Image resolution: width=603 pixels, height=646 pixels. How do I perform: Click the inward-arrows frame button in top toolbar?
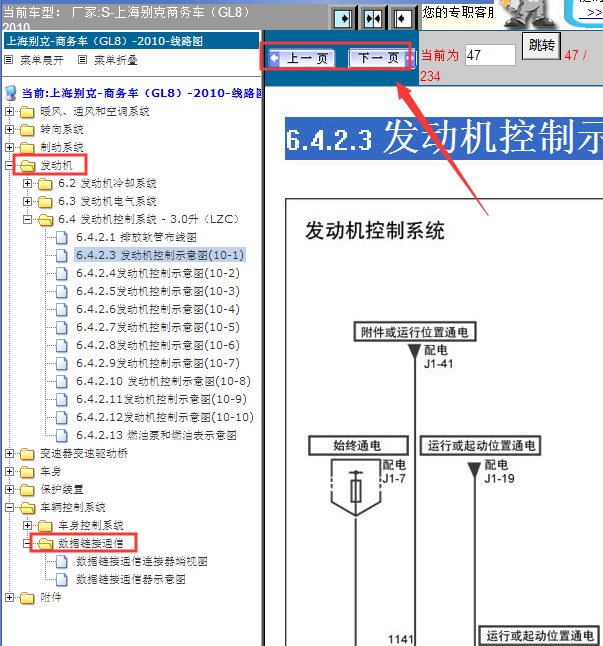coord(373,19)
